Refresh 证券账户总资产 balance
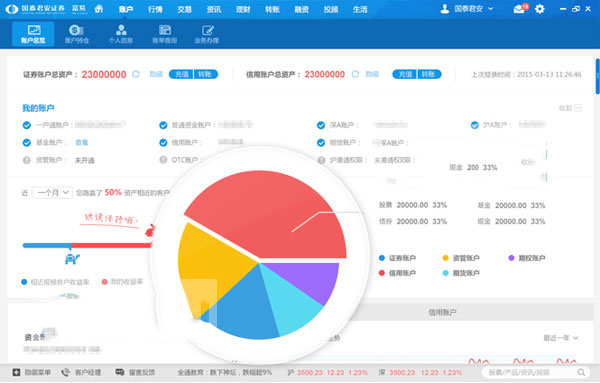Image resolution: width=600 pixels, height=383 pixels. click(136, 74)
